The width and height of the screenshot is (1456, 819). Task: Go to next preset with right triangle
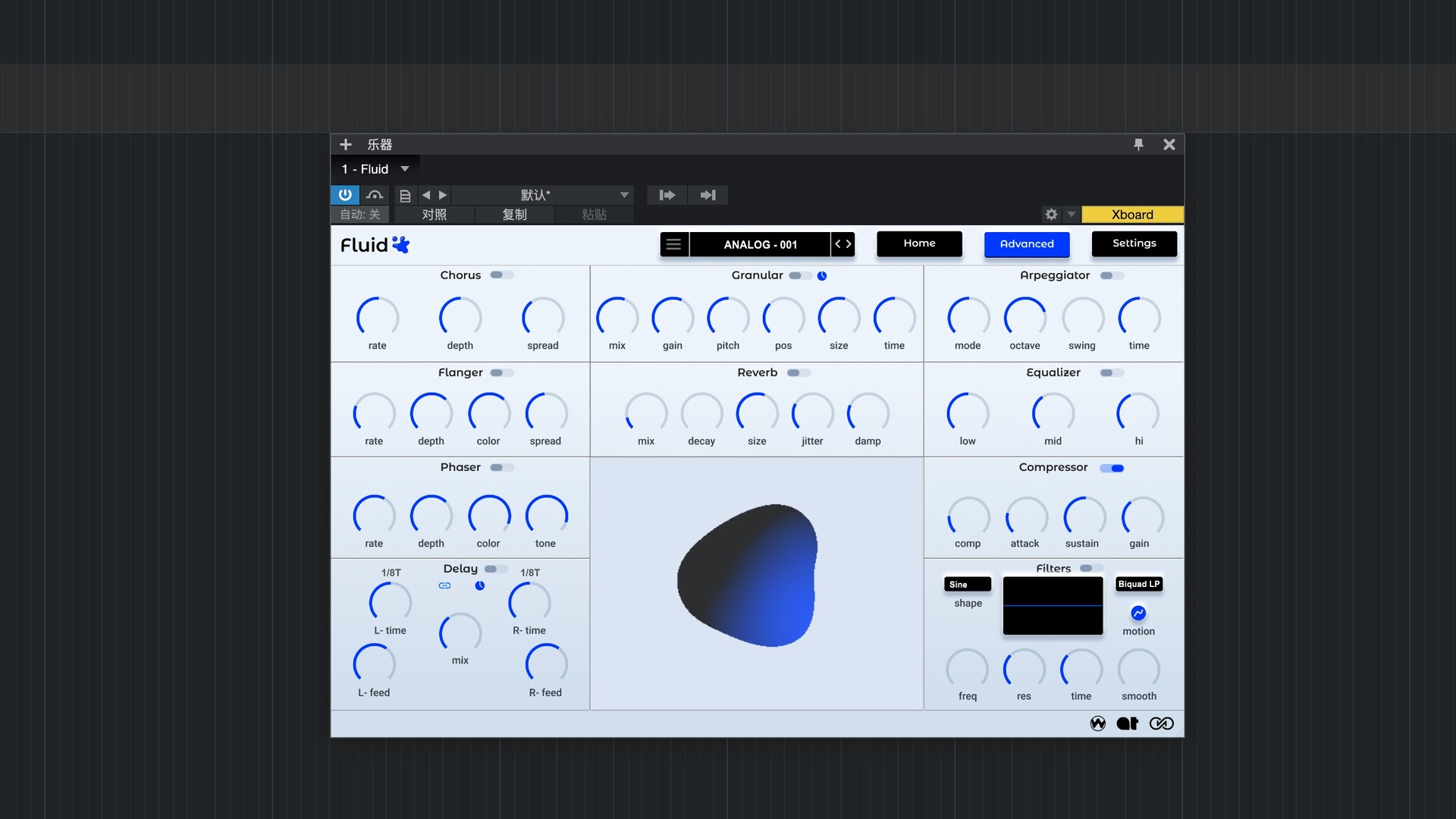(x=443, y=195)
